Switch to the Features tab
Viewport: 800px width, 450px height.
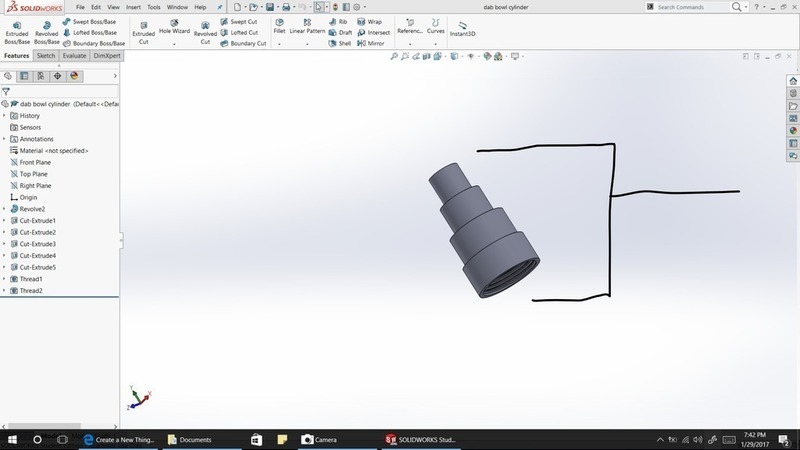pos(16,56)
